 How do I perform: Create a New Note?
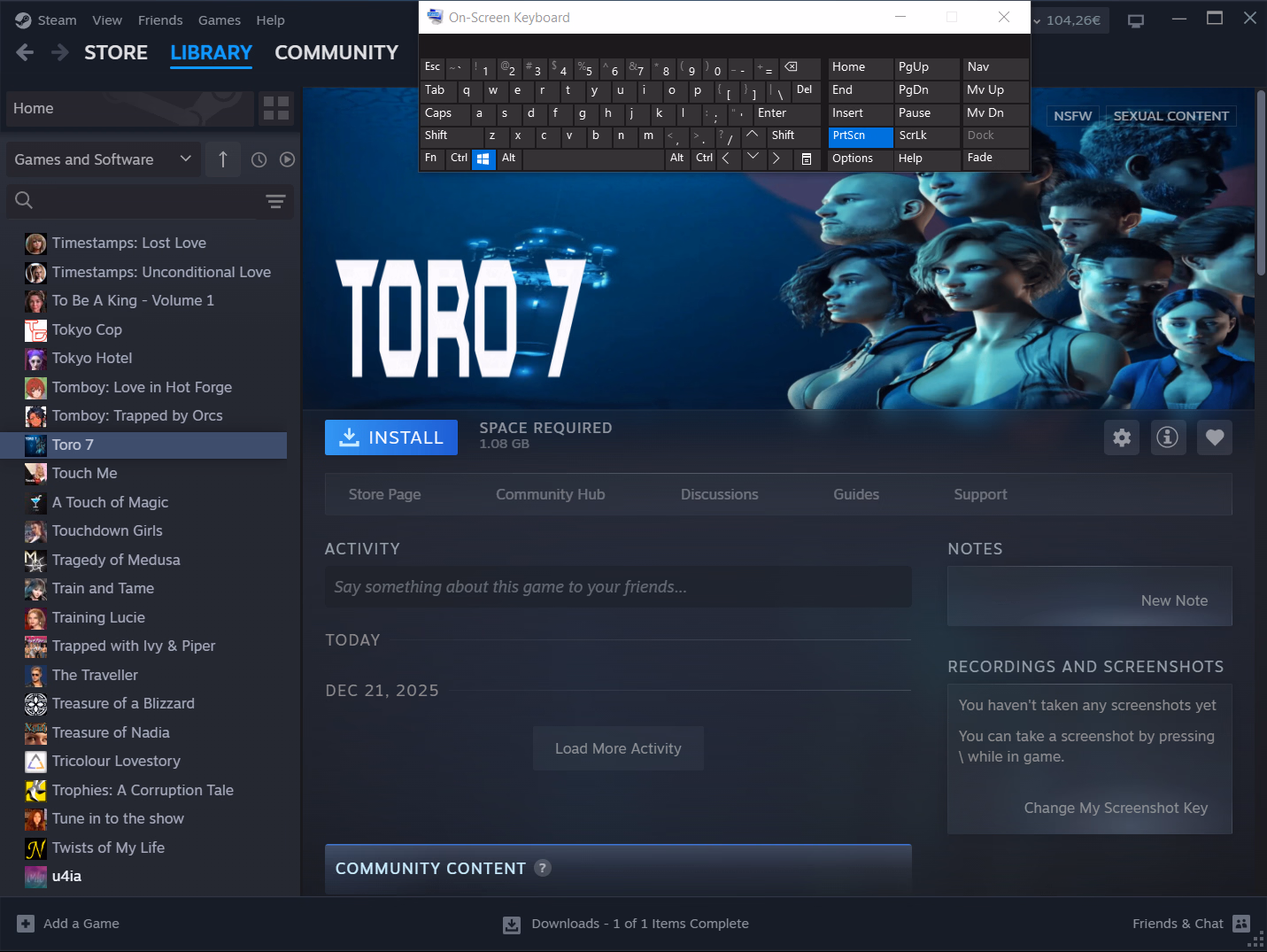(x=1174, y=600)
